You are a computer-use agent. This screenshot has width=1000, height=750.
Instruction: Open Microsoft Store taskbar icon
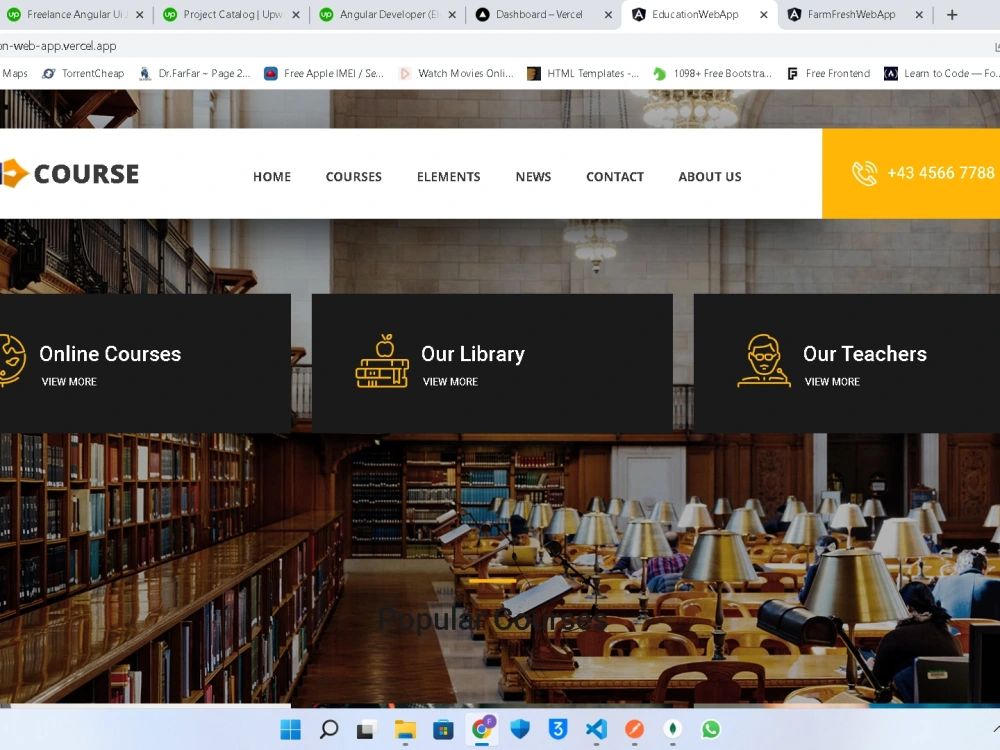tap(443, 729)
